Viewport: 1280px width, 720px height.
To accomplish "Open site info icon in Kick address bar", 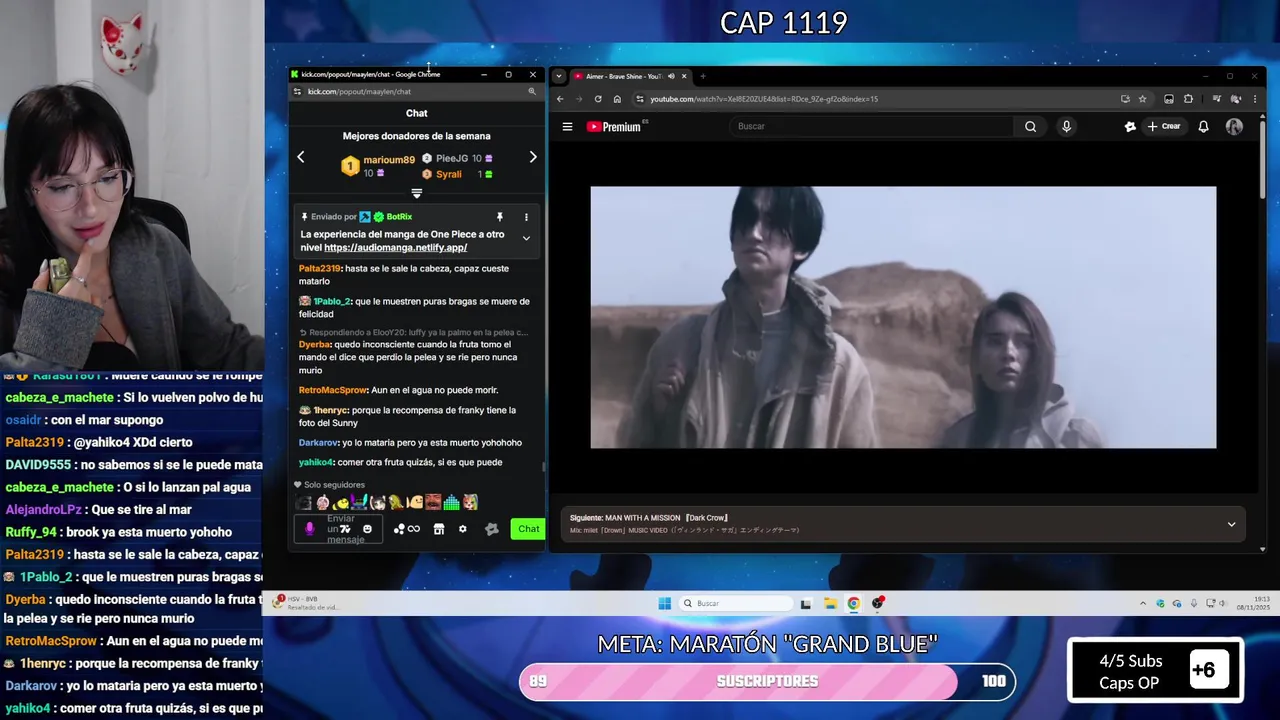I will click(x=297, y=91).
